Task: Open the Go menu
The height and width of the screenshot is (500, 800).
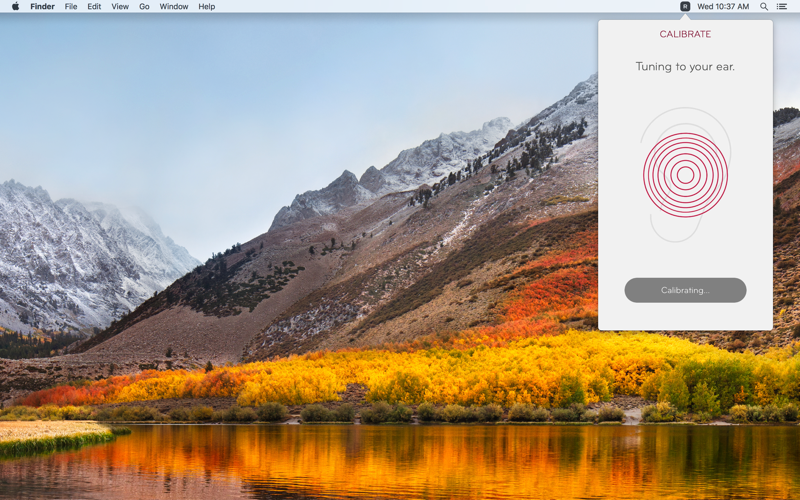Action: click(x=144, y=7)
